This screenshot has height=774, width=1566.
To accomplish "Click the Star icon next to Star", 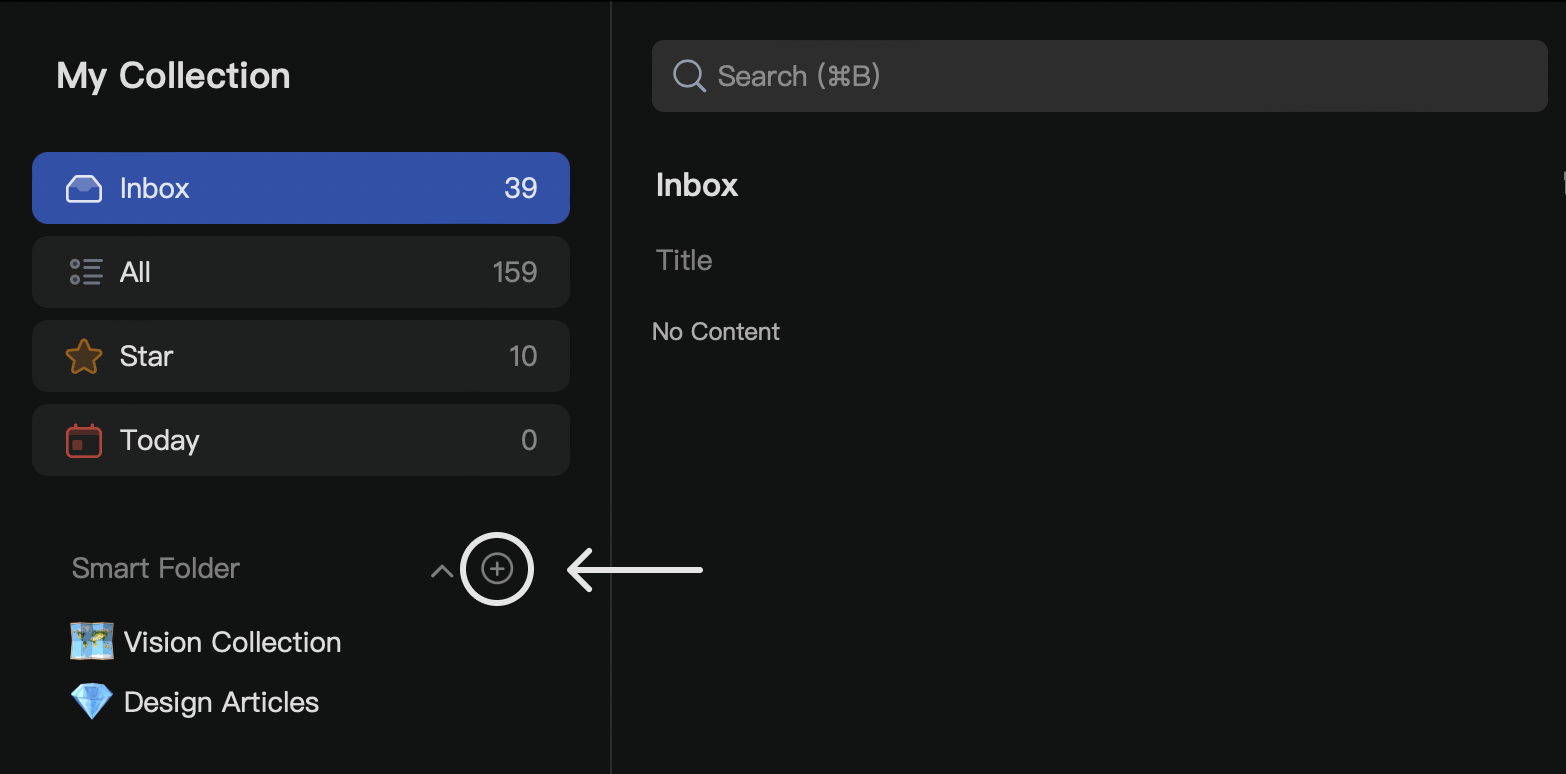I will tap(83, 355).
